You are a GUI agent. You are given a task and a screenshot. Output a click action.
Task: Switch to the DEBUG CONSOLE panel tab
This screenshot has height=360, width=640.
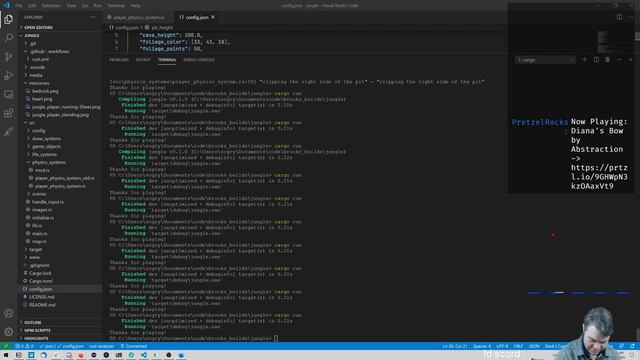(x=198, y=60)
